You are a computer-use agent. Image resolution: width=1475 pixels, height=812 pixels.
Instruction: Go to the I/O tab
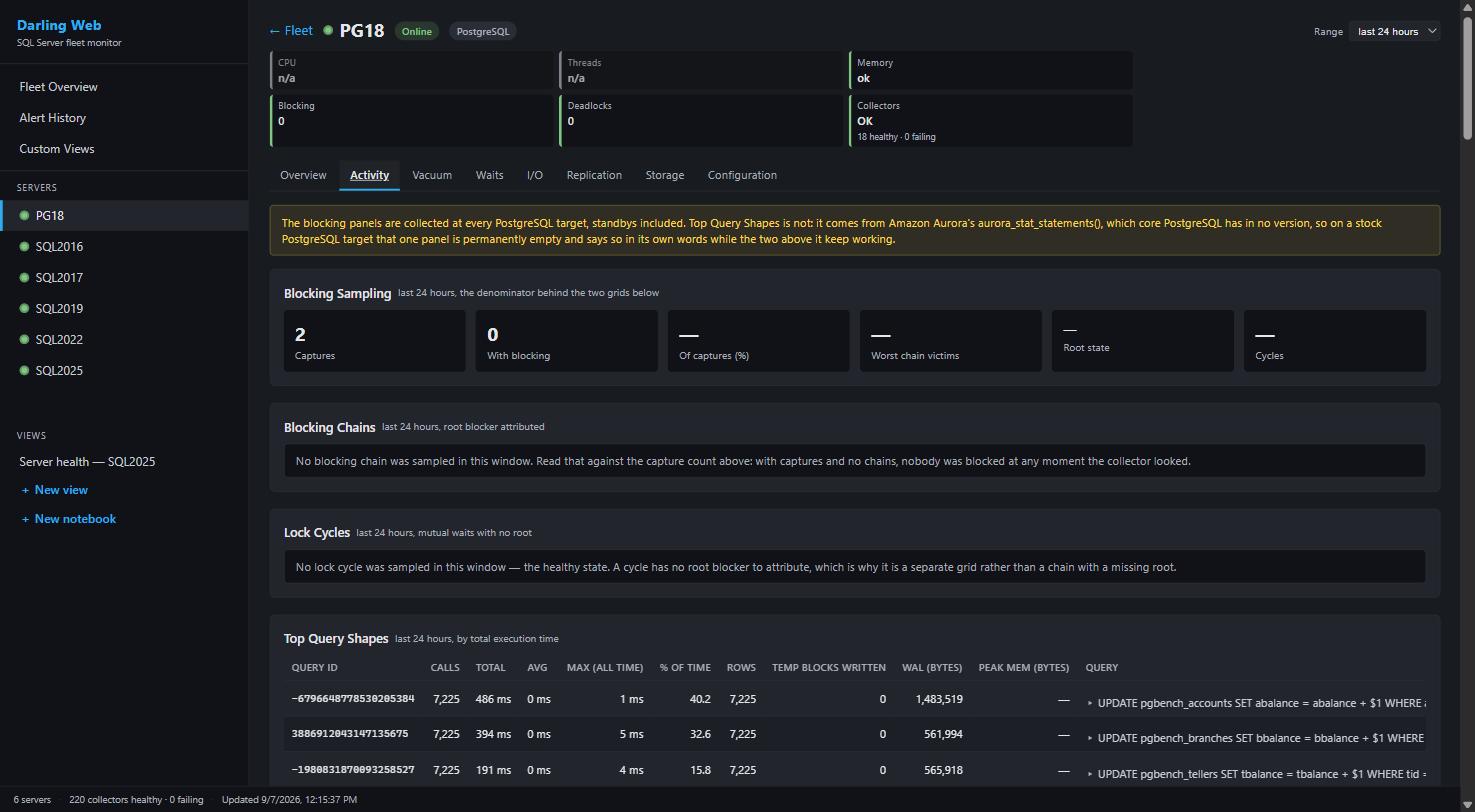535,175
